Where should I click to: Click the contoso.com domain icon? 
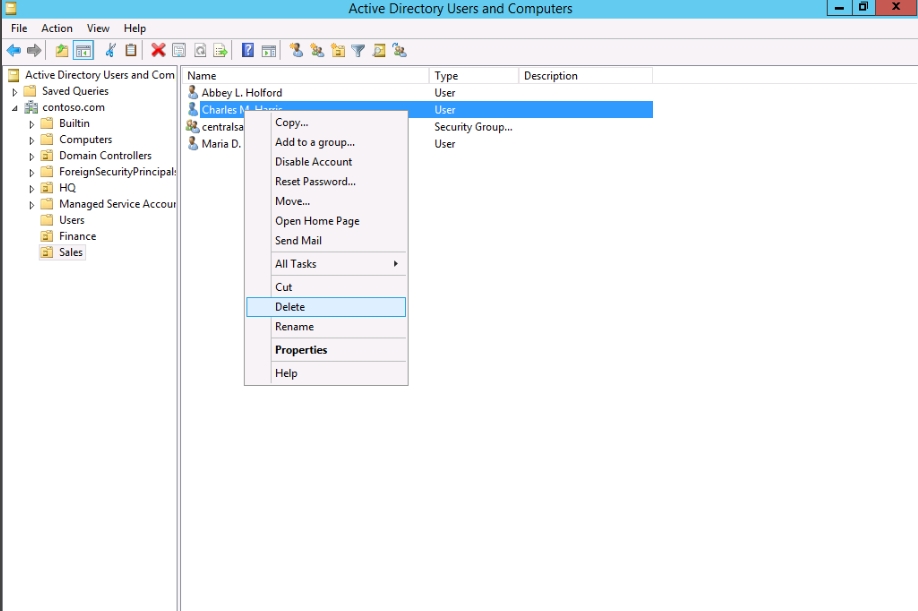tap(31, 107)
